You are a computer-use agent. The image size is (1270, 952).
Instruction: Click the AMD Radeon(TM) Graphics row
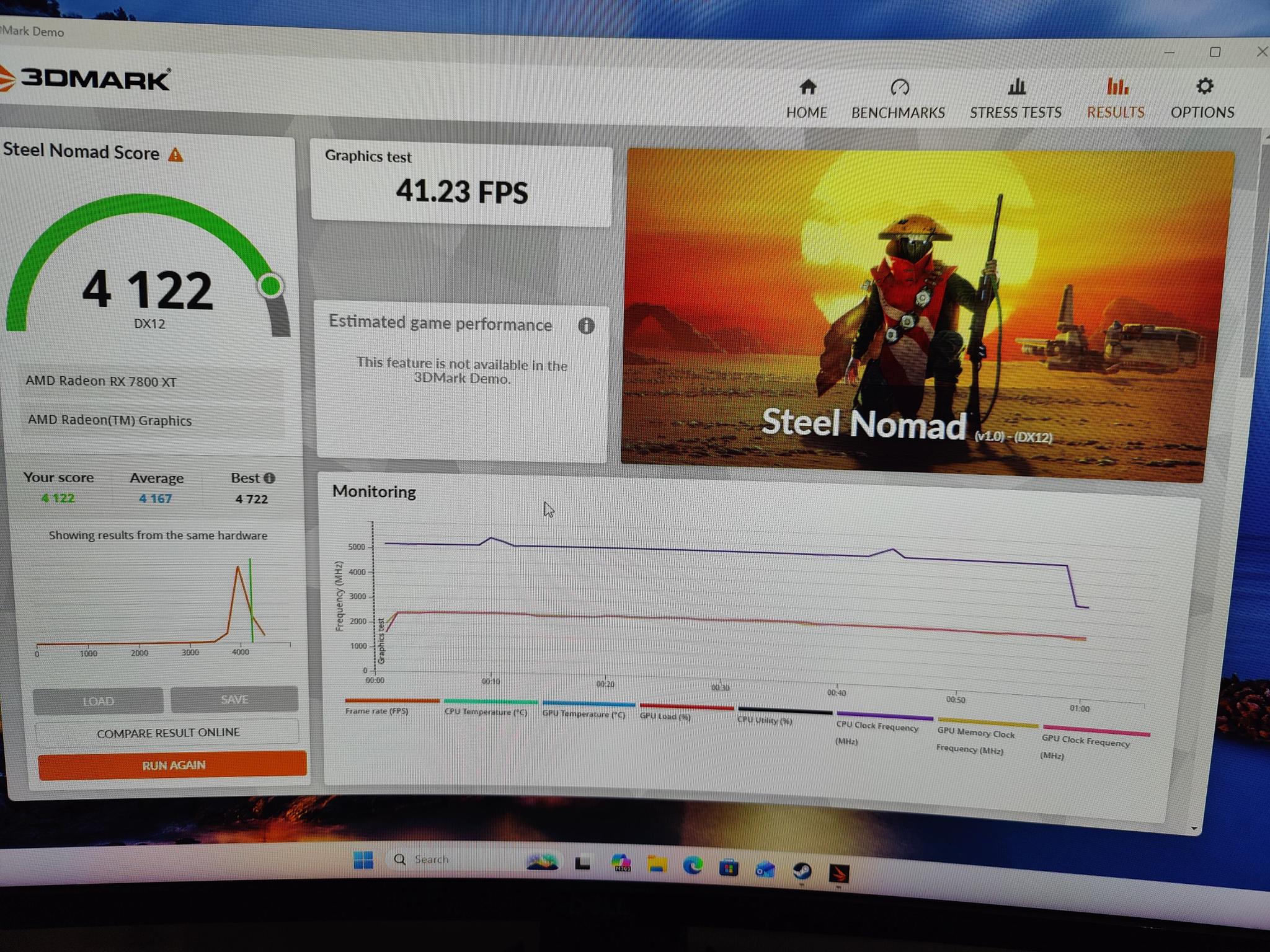[153, 420]
